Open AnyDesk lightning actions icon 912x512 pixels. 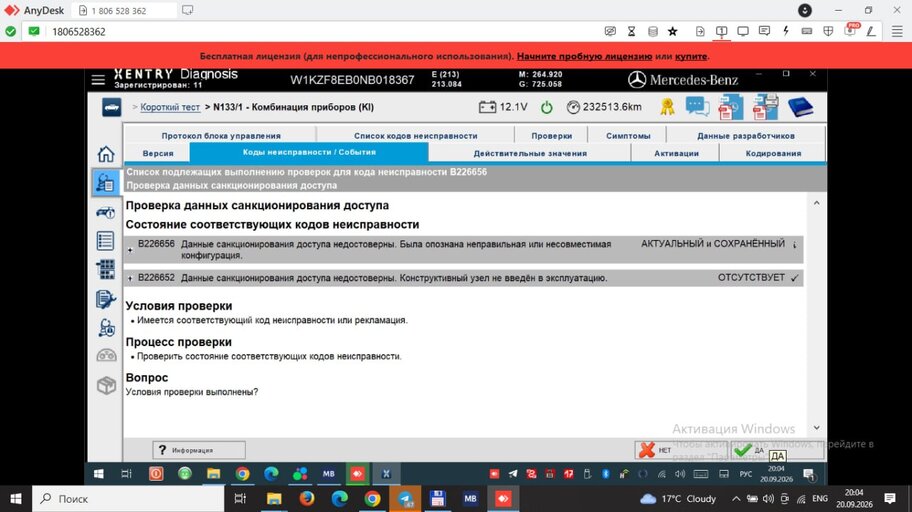tap(786, 31)
